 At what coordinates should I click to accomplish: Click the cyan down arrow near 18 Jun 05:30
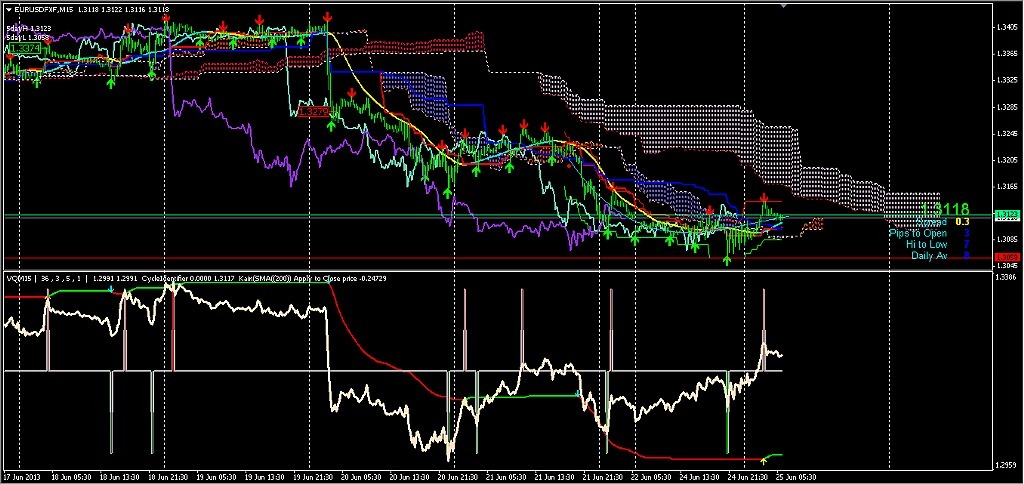point(111,289)
